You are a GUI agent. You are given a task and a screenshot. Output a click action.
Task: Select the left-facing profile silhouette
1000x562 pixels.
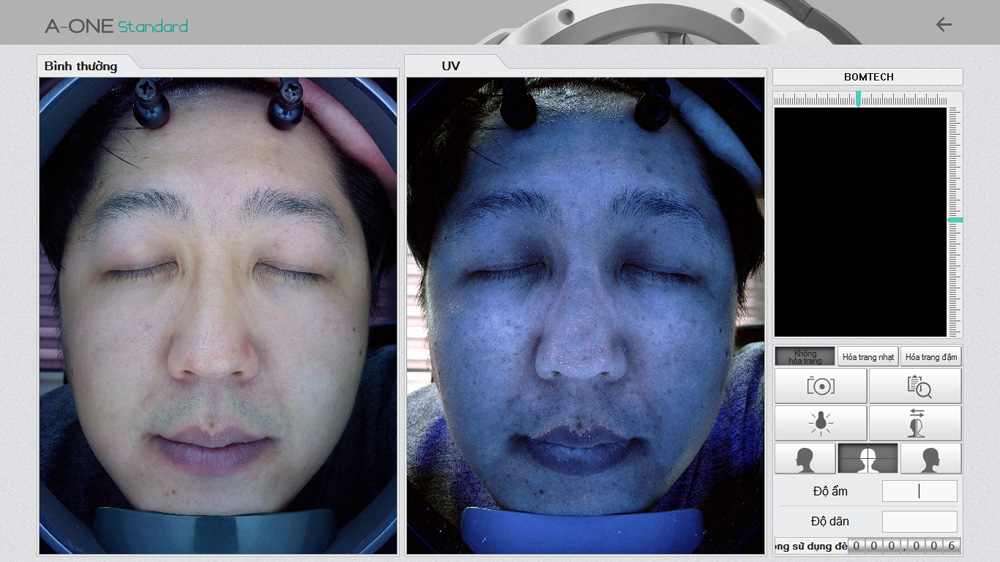[x=804, y=459]
